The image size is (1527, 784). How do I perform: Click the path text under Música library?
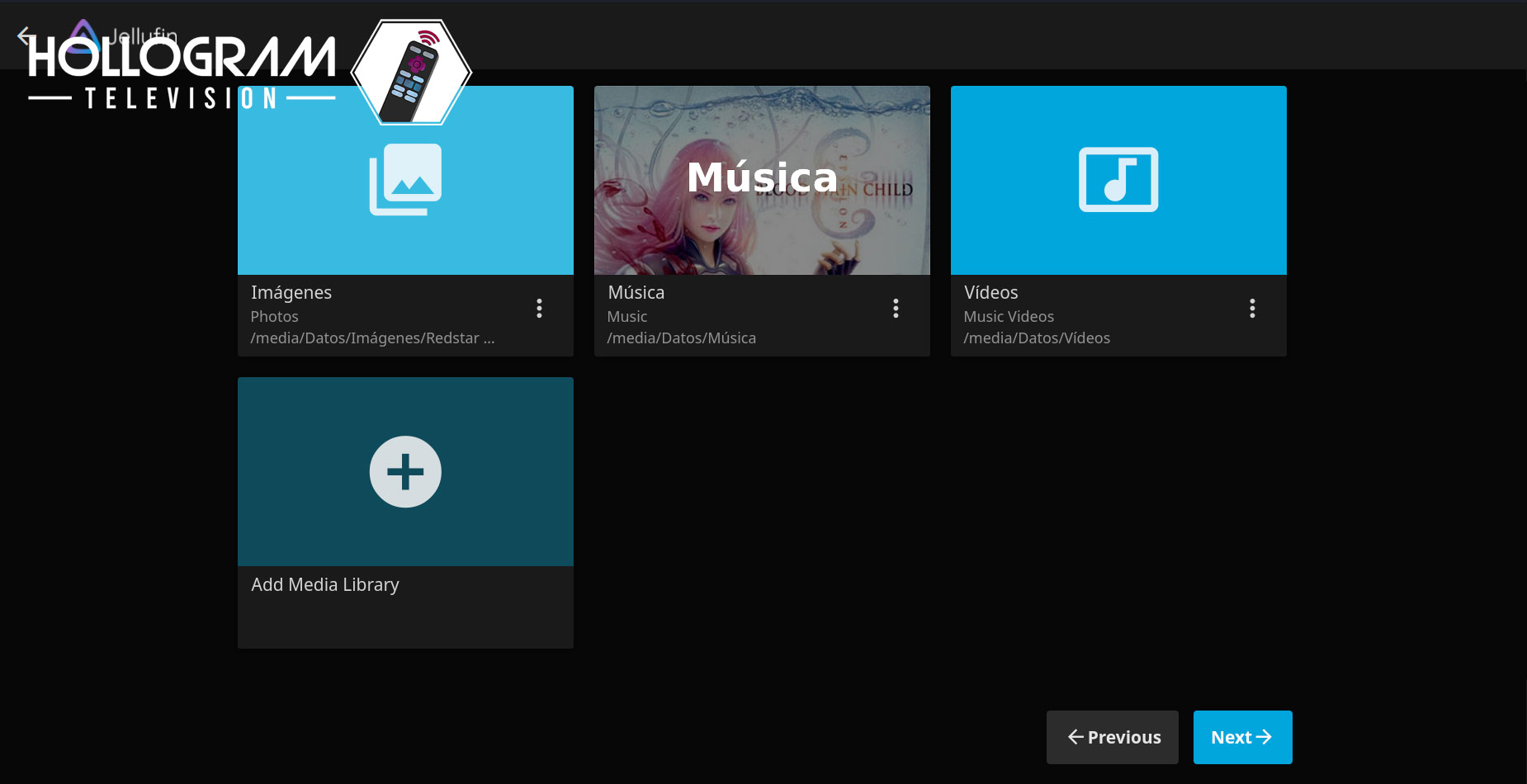click(681, 338)
